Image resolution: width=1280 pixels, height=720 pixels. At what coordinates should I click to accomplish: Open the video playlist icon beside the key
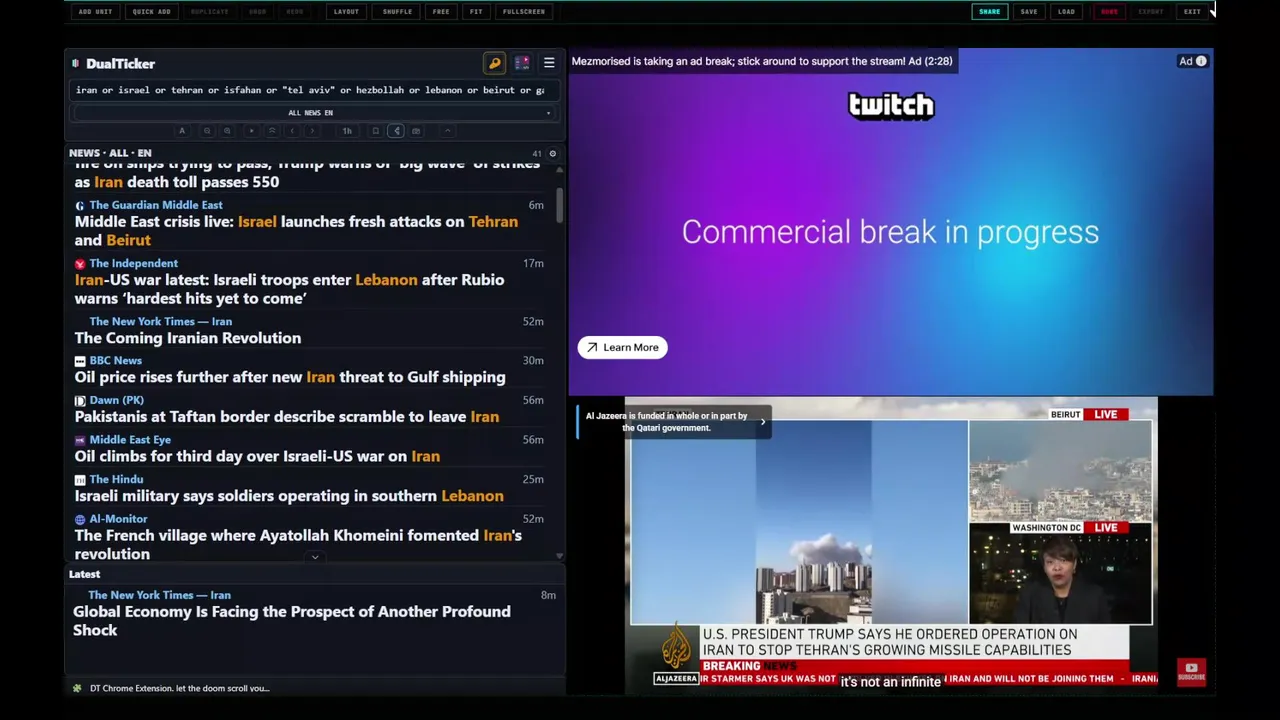(x=522, y=63)
